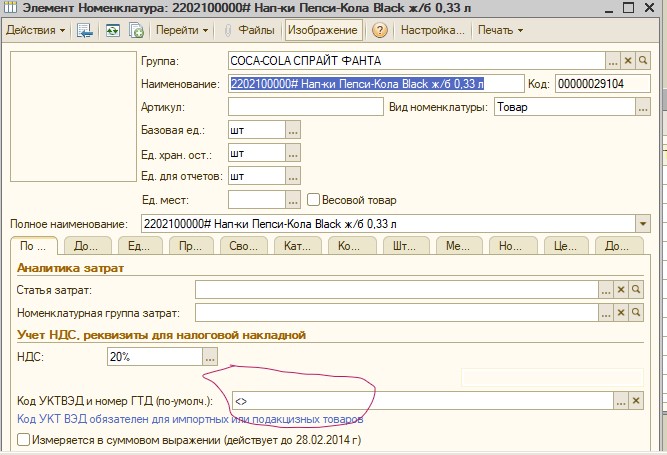Switch to the 'Це...' tab
Viewport: 667px width, 455px height.
pyautogui.click(x=566, y=246)
